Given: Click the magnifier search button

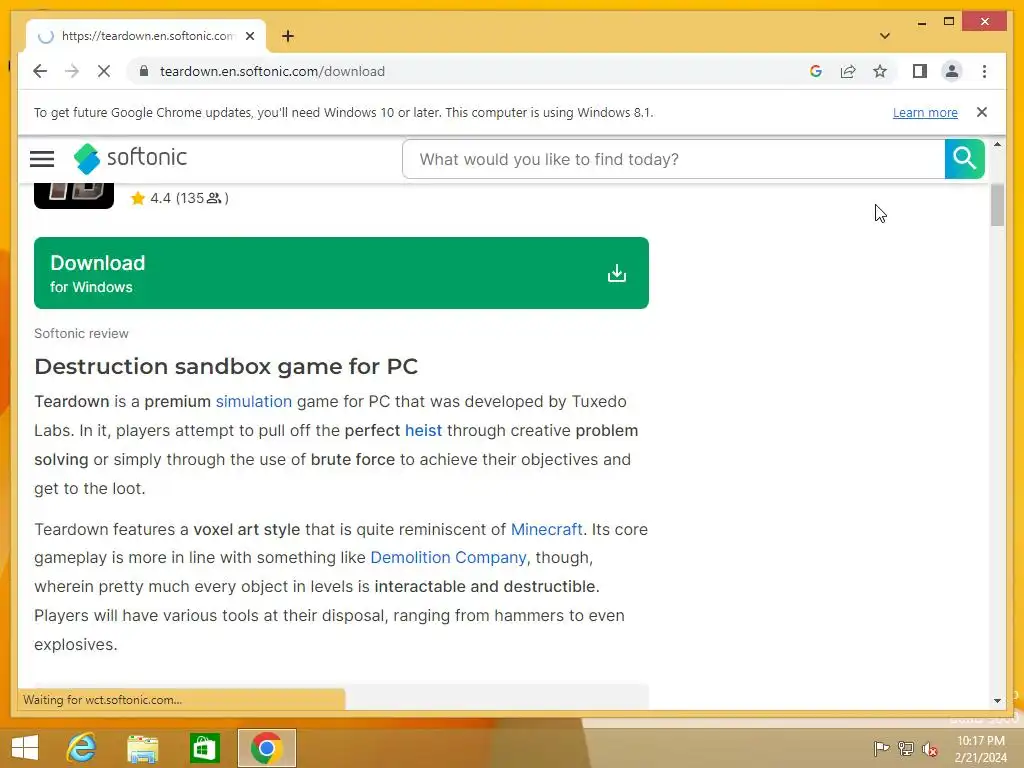Looking at the screenshot, I should (964, 159).
